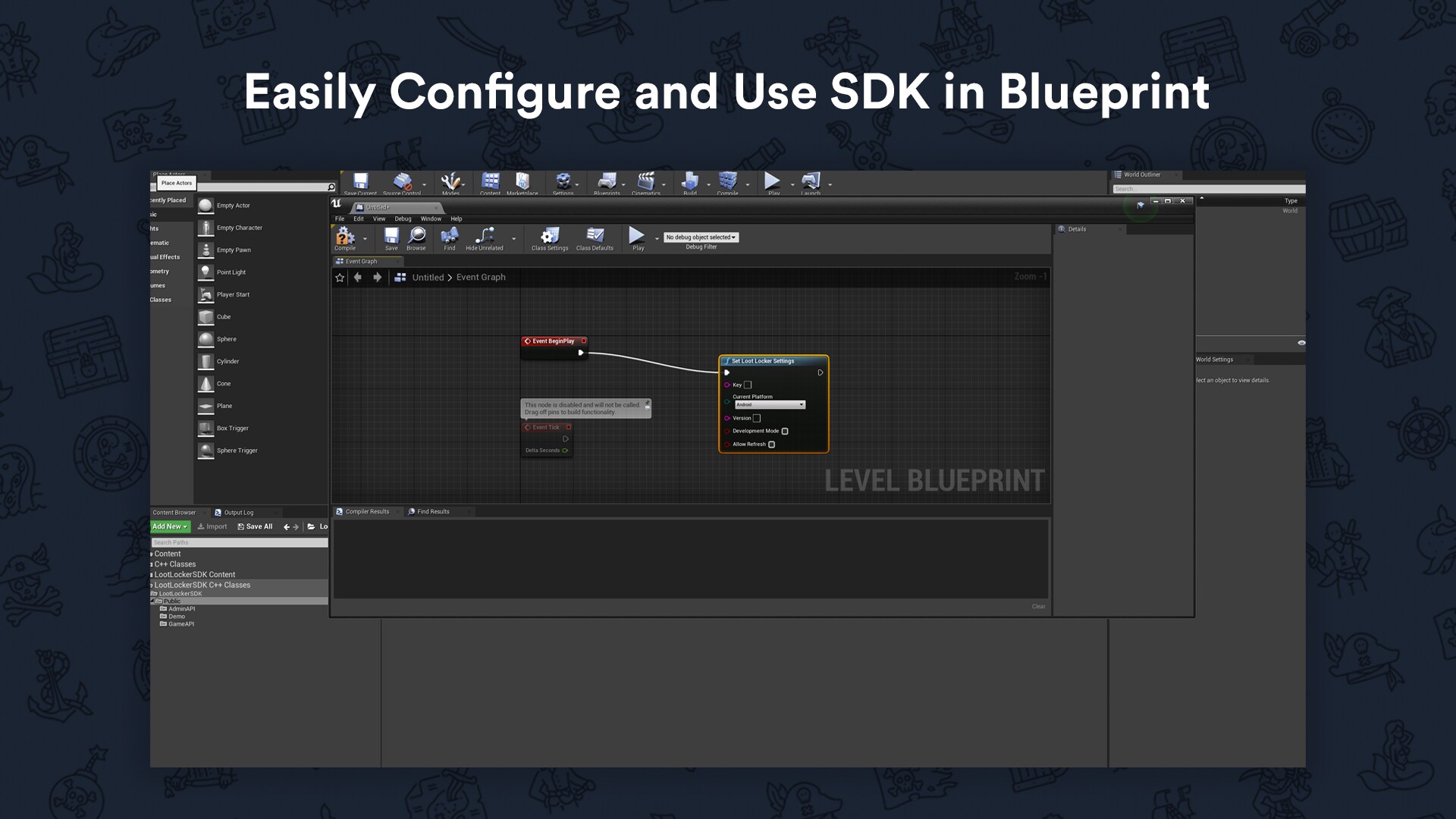Toggle the World Outliner eye visibility icon
Image resolution: width=1456 pixels, height=819 pixels.
[1301, 343]
